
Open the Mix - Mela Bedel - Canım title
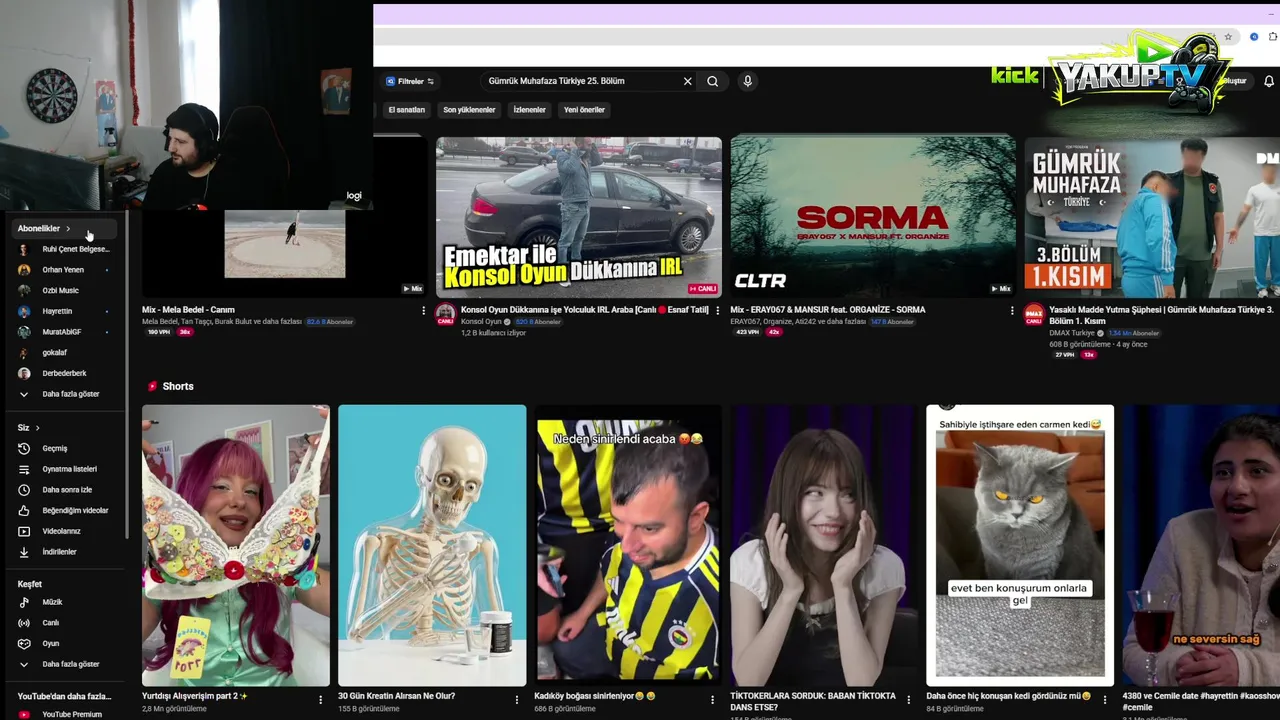(x=188, y=310)
